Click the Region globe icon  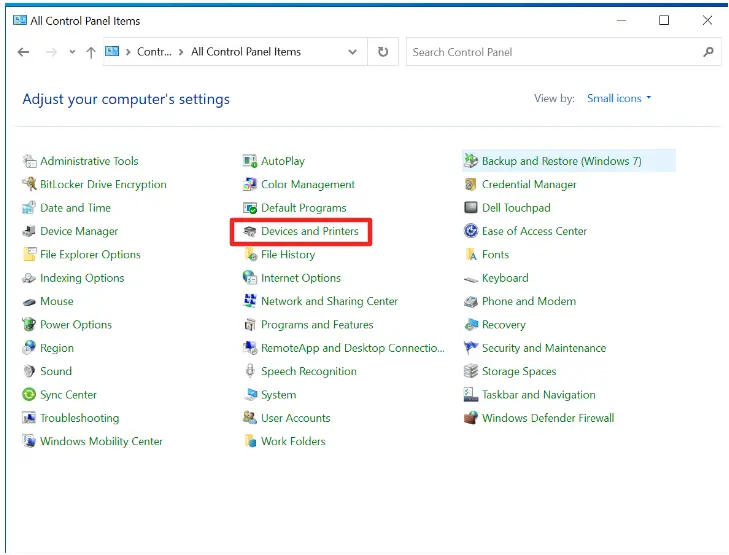[29, 348]
